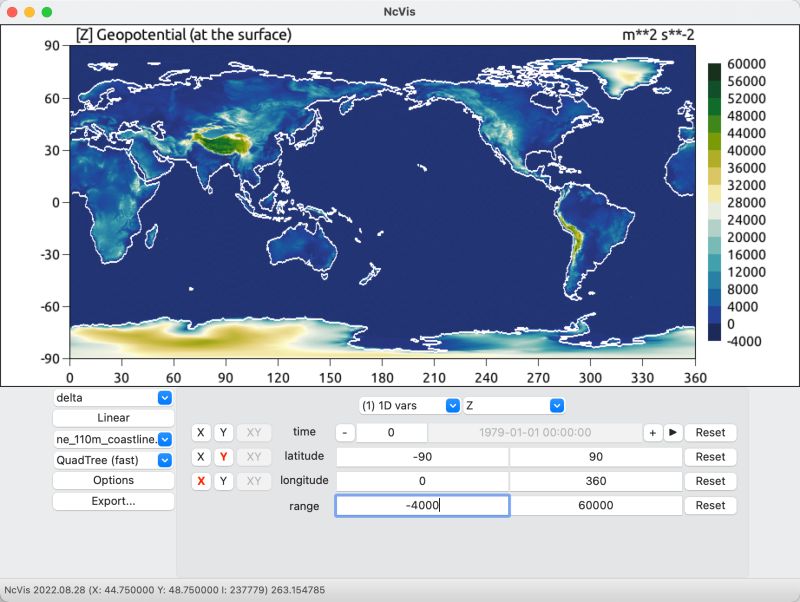Click the Linear scaling button
Image resolution: width=800 pixels, height=602 pixels.
coord(112,418)
